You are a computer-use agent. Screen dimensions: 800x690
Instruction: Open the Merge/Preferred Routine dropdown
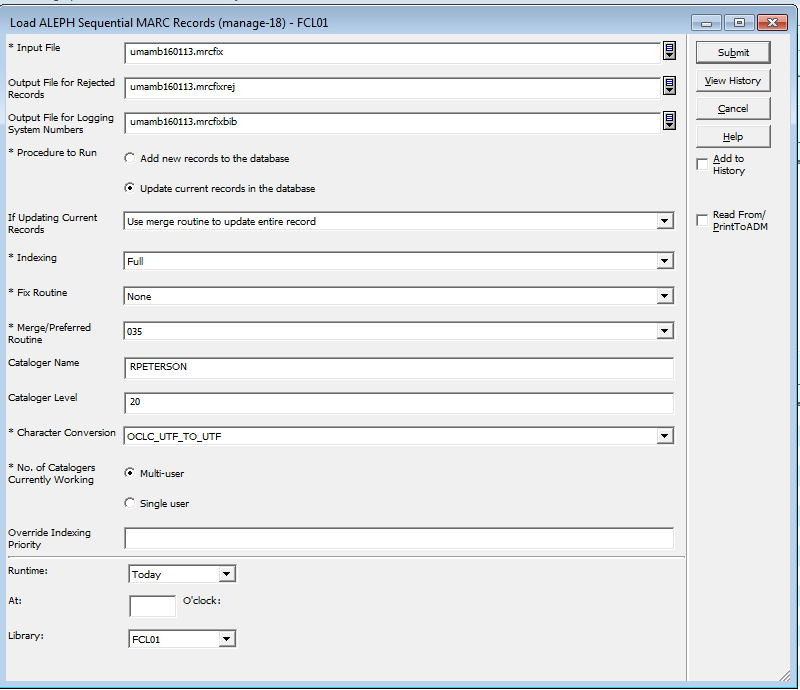pos(664,331)
